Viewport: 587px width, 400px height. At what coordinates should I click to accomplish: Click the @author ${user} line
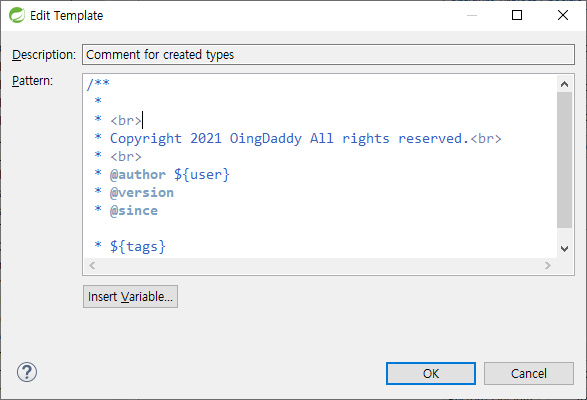point(162,175)
